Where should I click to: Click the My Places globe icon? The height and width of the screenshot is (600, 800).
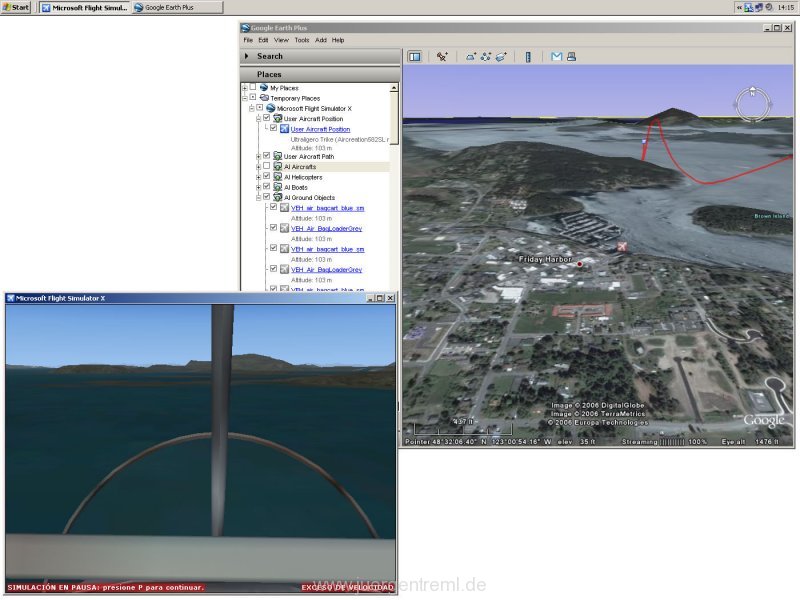264,88
